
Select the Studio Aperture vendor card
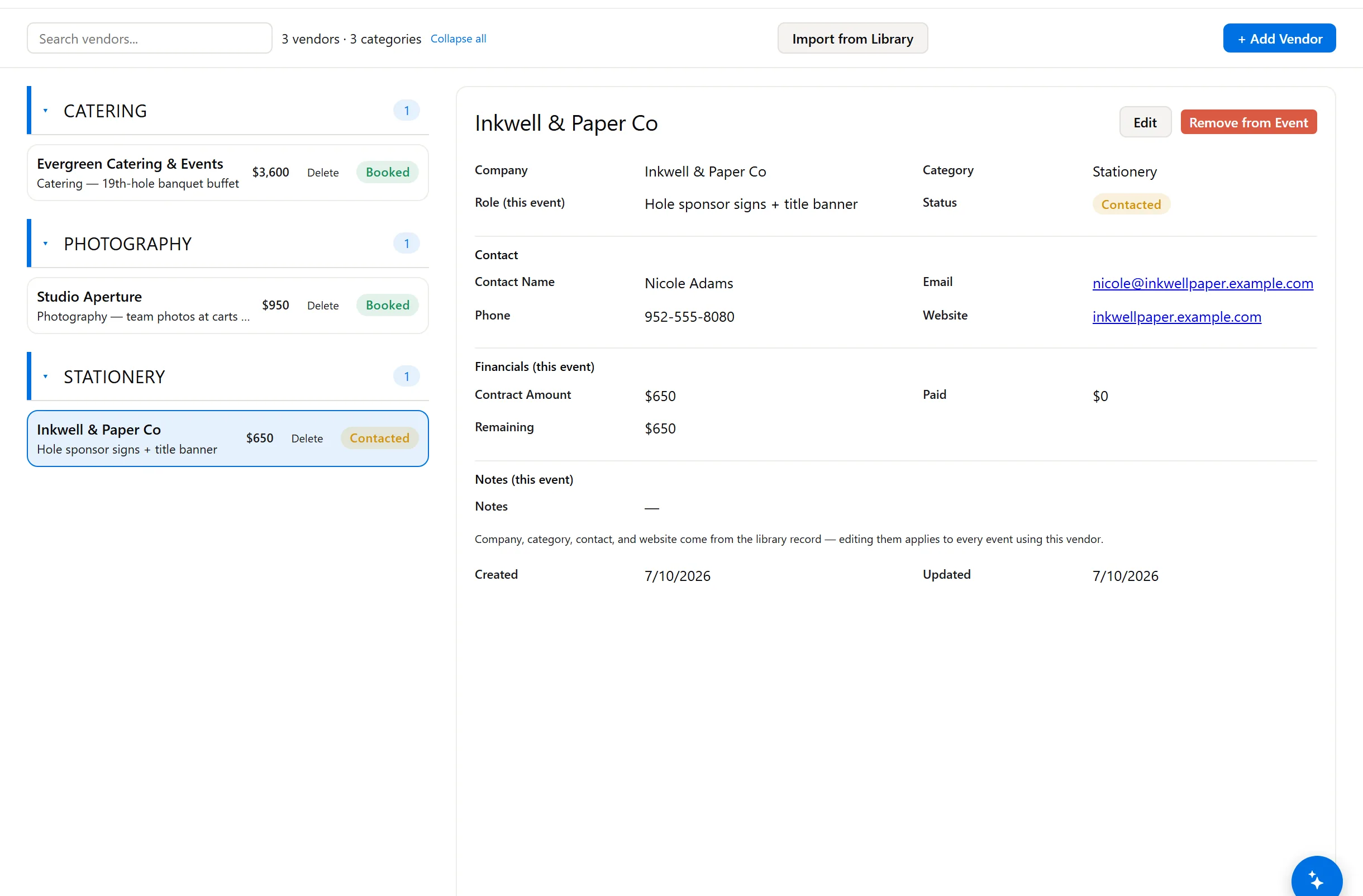[227, 305]
